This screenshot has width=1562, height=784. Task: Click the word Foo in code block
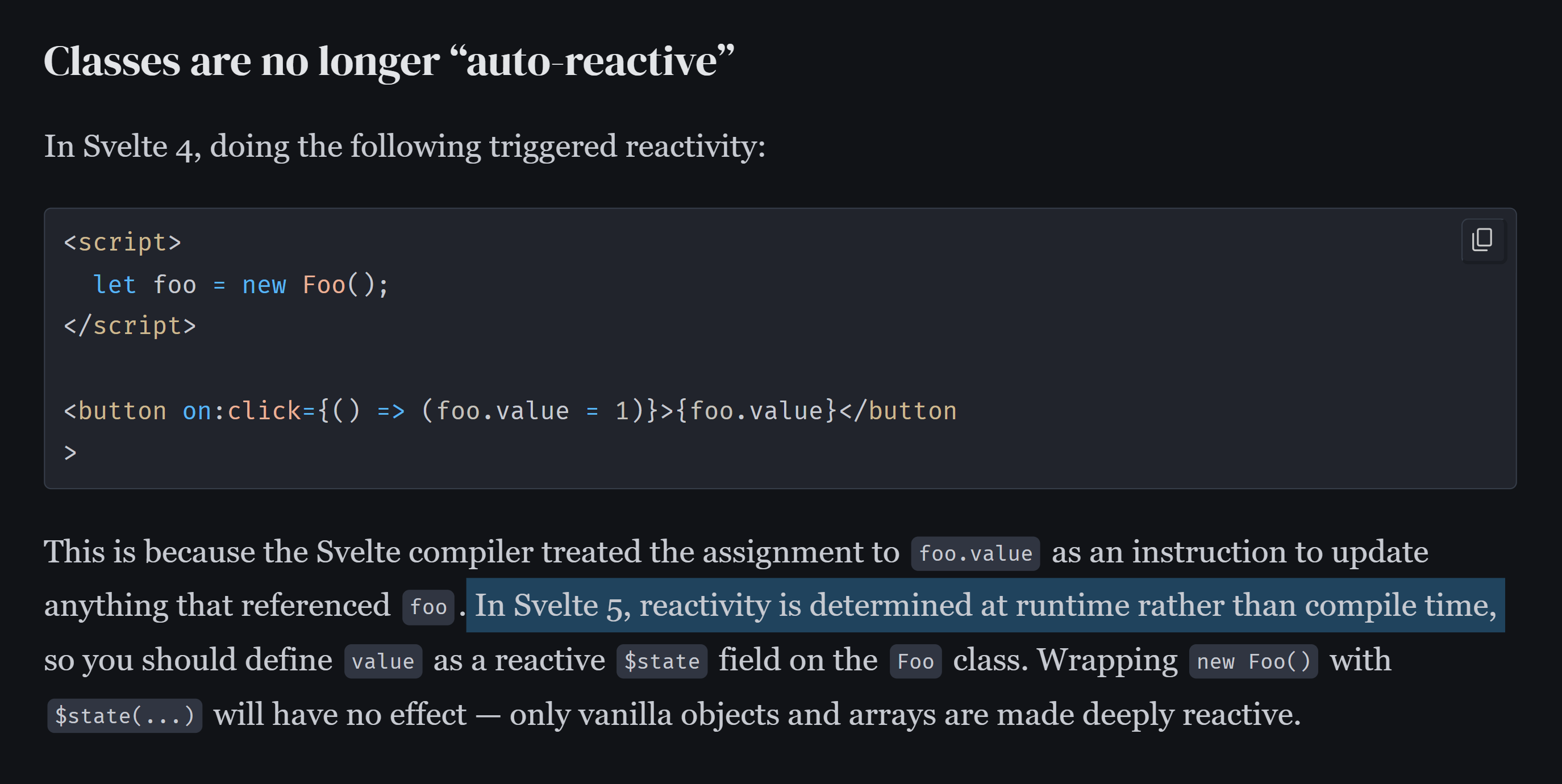(x=324, y=285)
